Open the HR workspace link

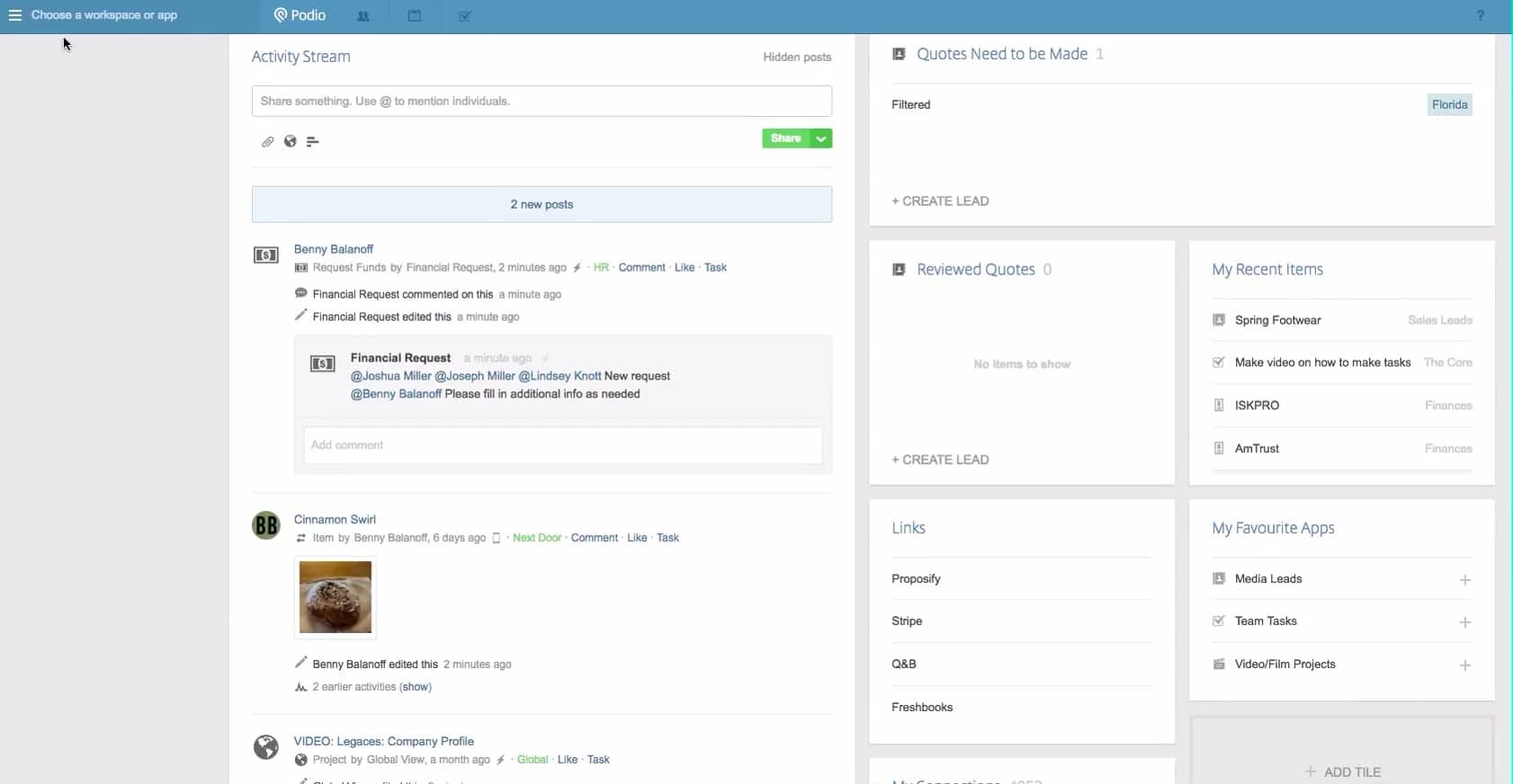[x=601, y=268]
